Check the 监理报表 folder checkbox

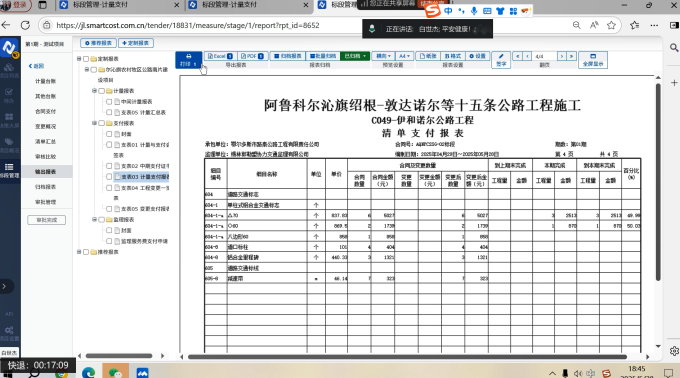point(101,219)
